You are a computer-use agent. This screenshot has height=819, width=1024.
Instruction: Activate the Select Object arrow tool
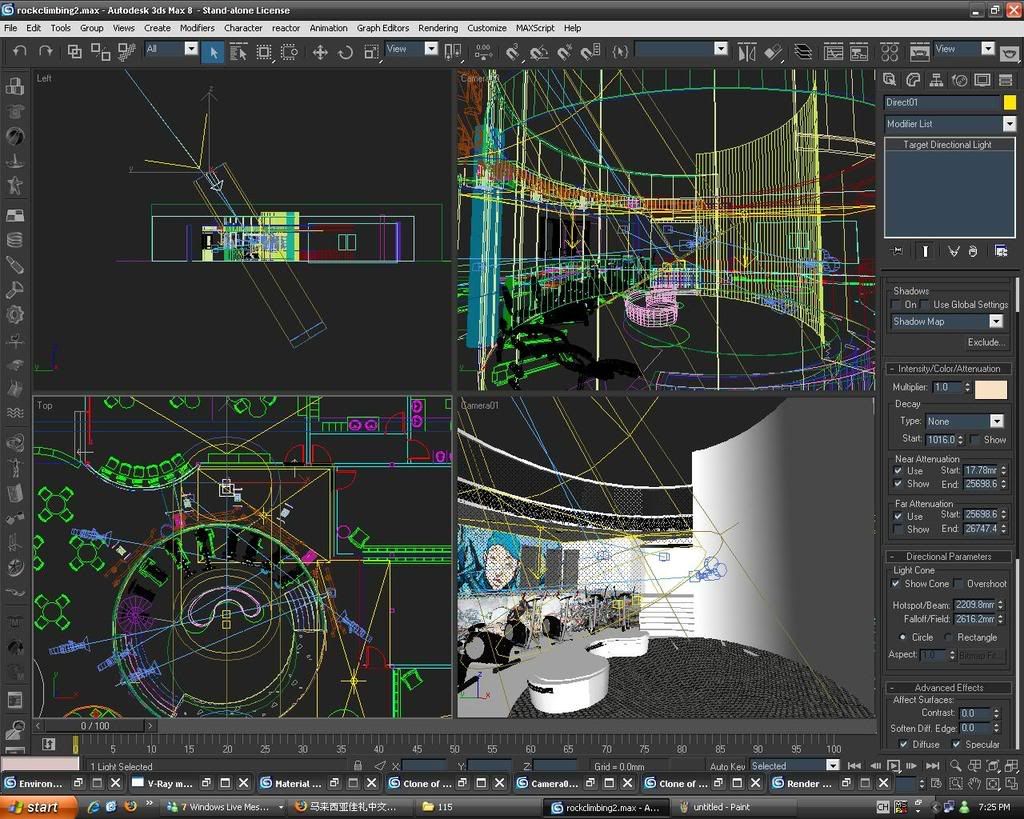[x=212, y=52]
